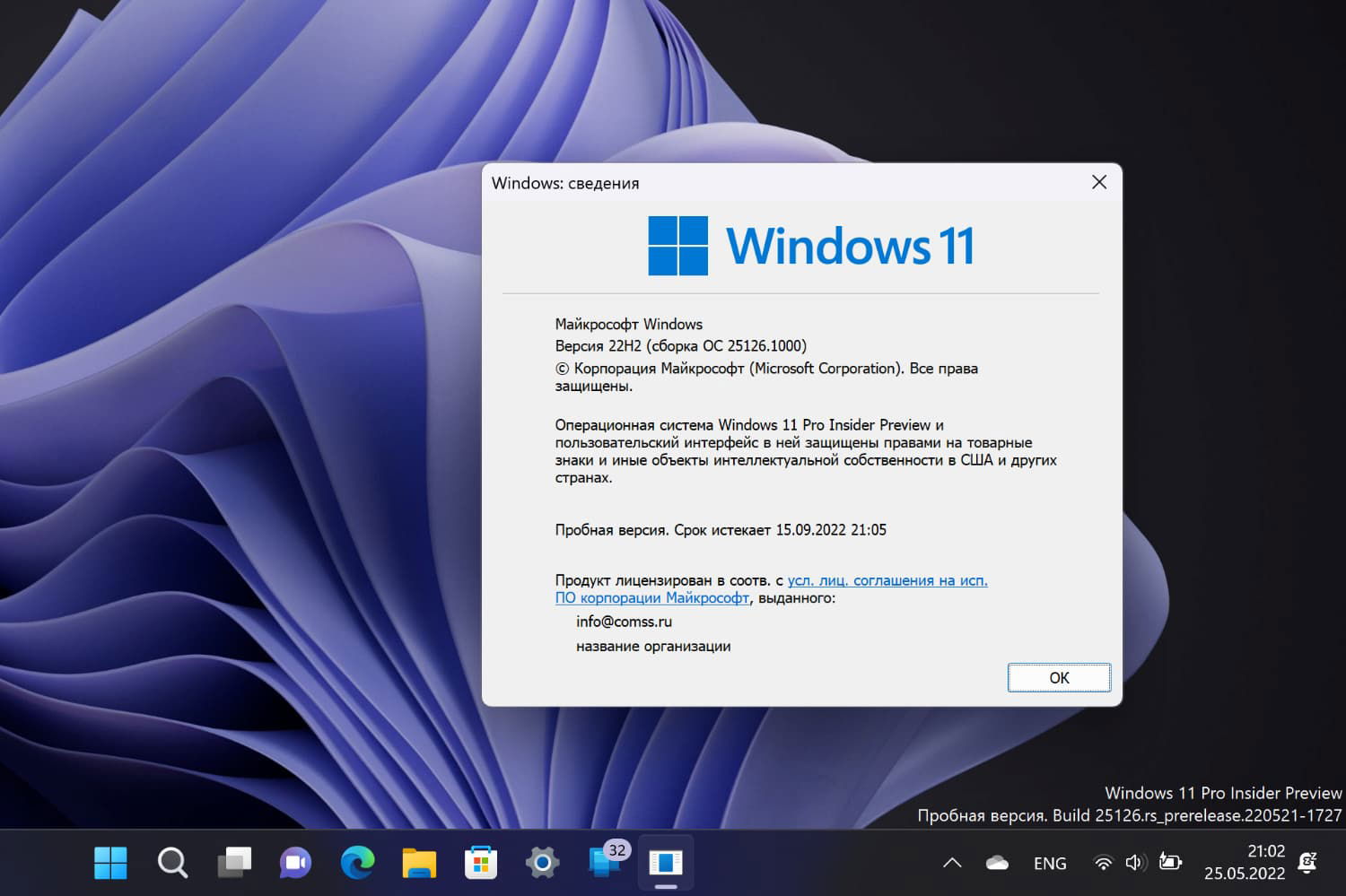Click the 'название организации' text
Viewport: 1346px width, 896px height.
(x=653, y=646)
